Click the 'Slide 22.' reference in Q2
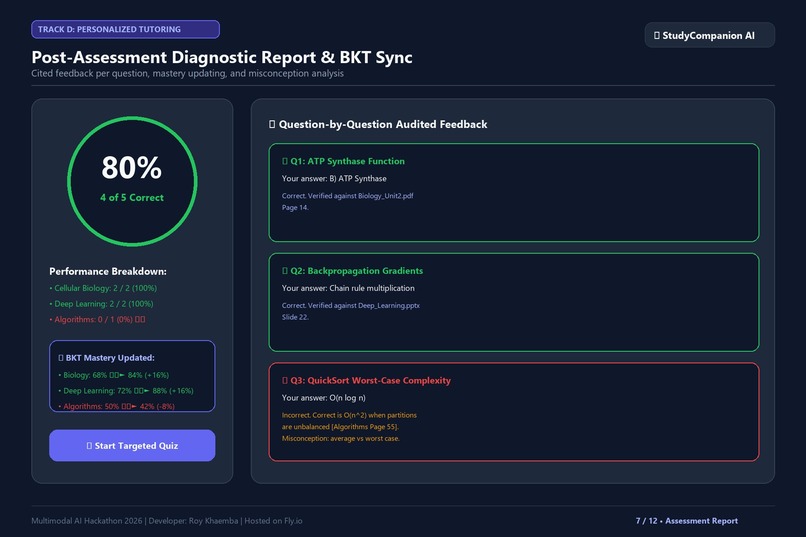806x537 pixels. (x=295, y=317)
